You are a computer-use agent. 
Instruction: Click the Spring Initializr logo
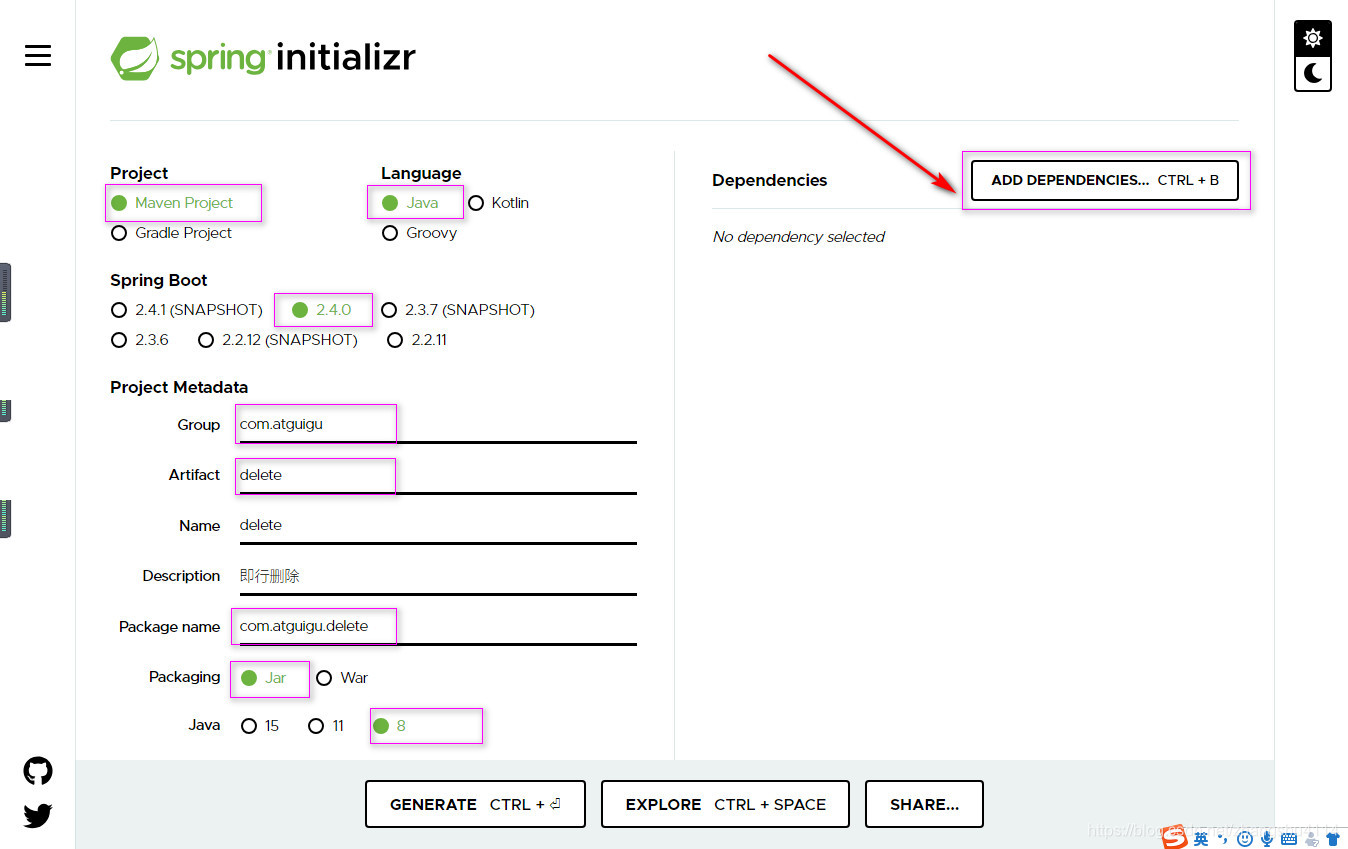(x=263, y=58)
